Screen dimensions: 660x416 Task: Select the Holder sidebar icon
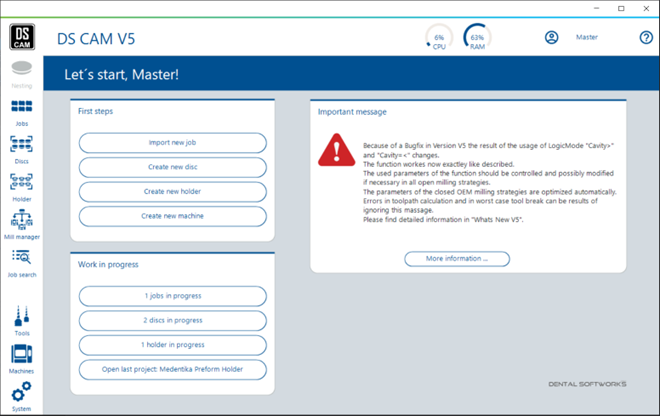[21, 183]
